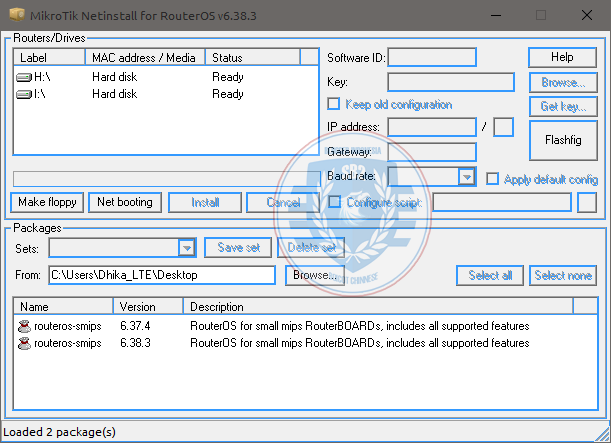Click the routeros-smips 6.38.3 package icon
Screen dimensions: 611x443
point(24,343)
